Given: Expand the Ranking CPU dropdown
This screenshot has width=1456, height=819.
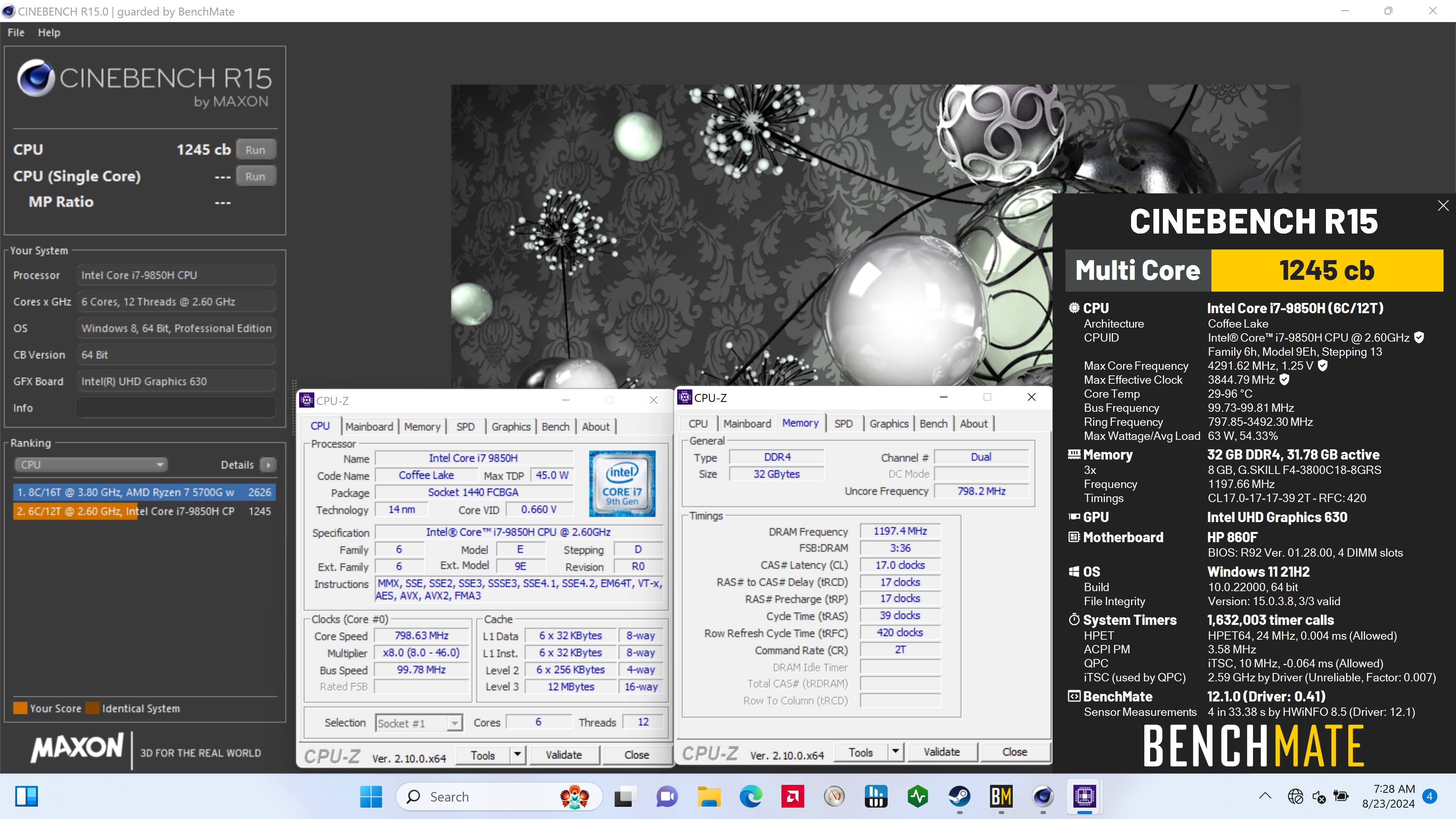Looking at the screenshot, I should 91,464.
